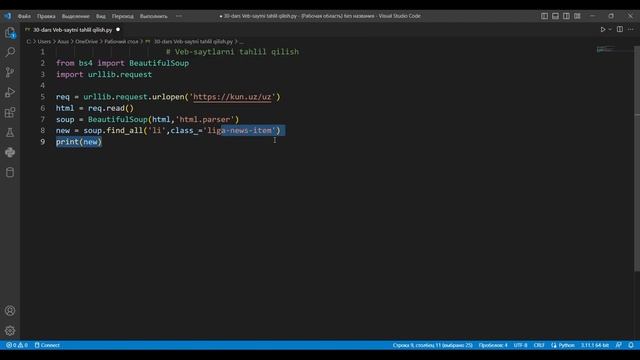Screen dimensions: 640x360
Task: Open the Переход menu
Action: 122,16
